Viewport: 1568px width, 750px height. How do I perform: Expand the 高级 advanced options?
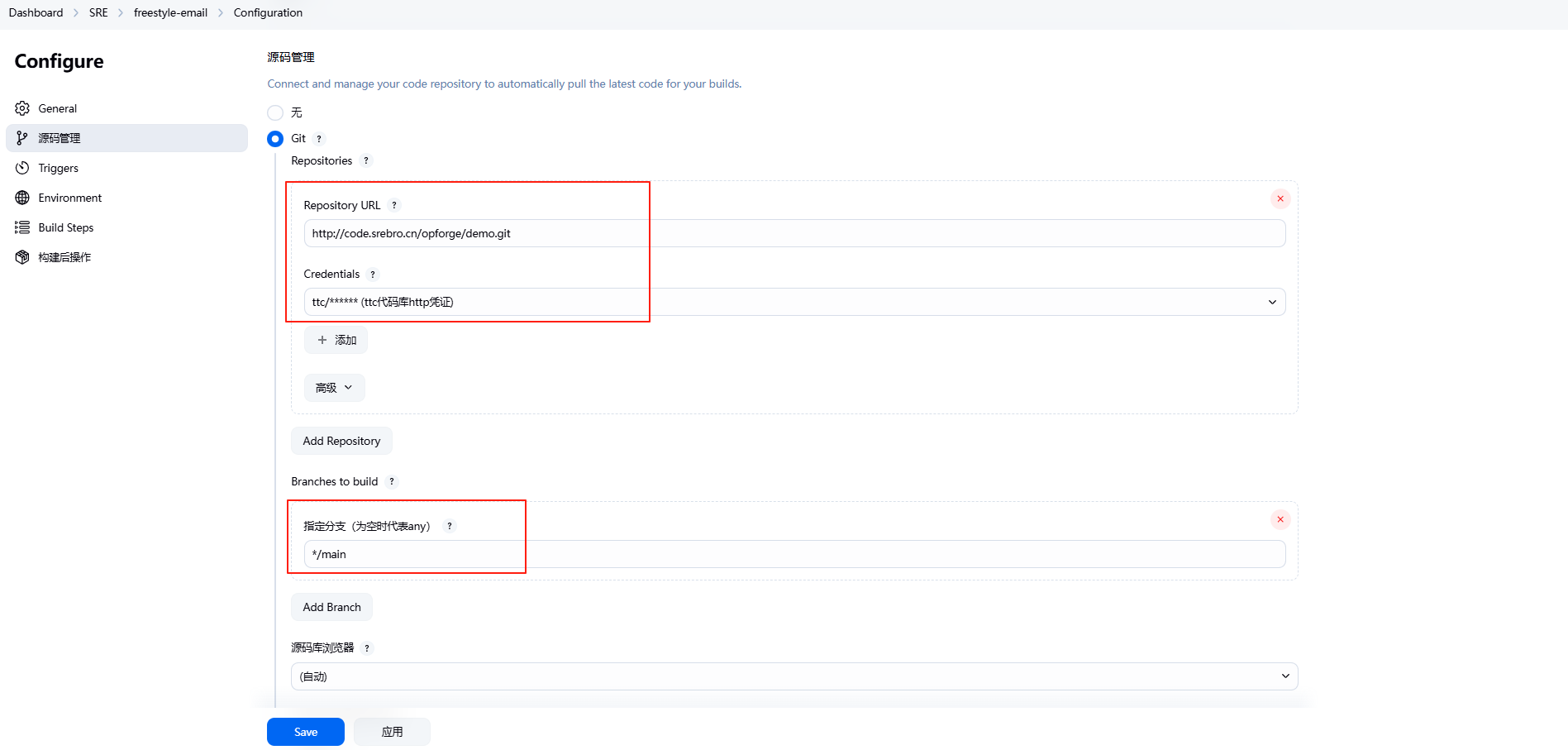coord(334,388)
